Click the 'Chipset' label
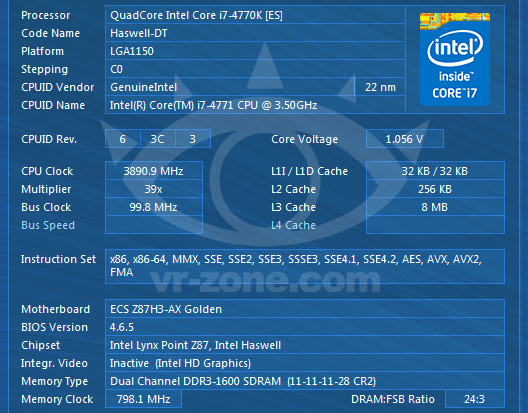 (40, 345)
